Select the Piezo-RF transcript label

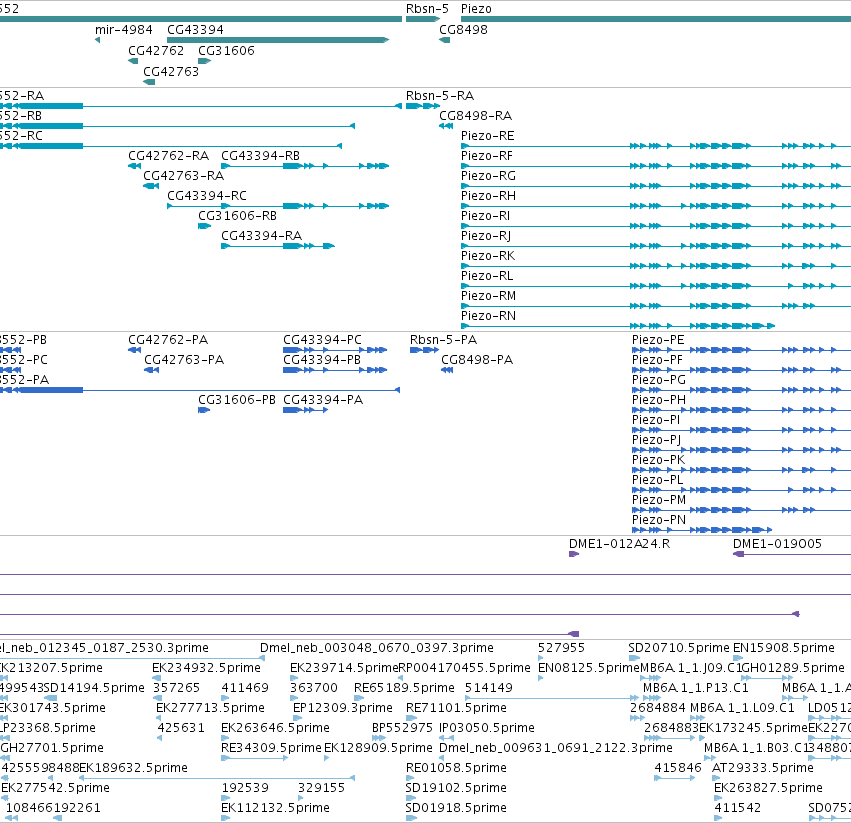coord(486,156)
